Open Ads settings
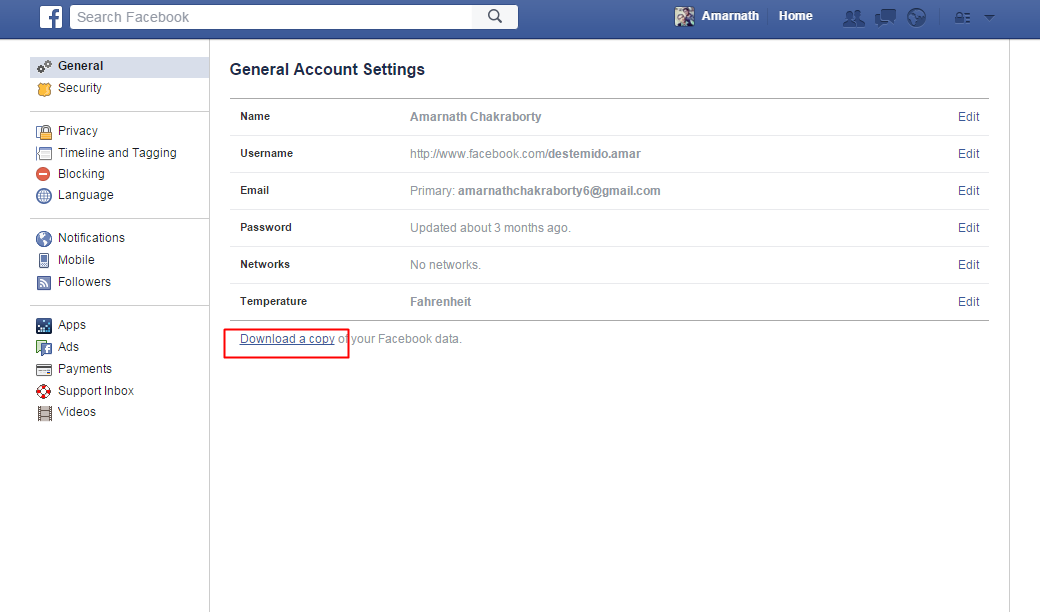 (68, 347)
